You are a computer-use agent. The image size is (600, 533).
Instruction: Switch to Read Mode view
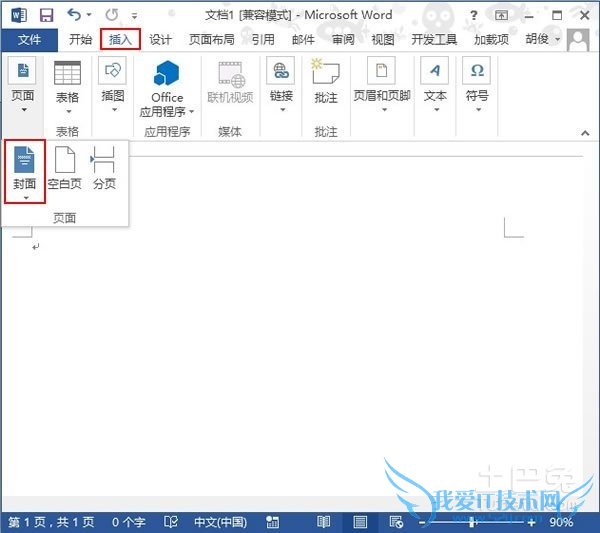coord(323,522)
